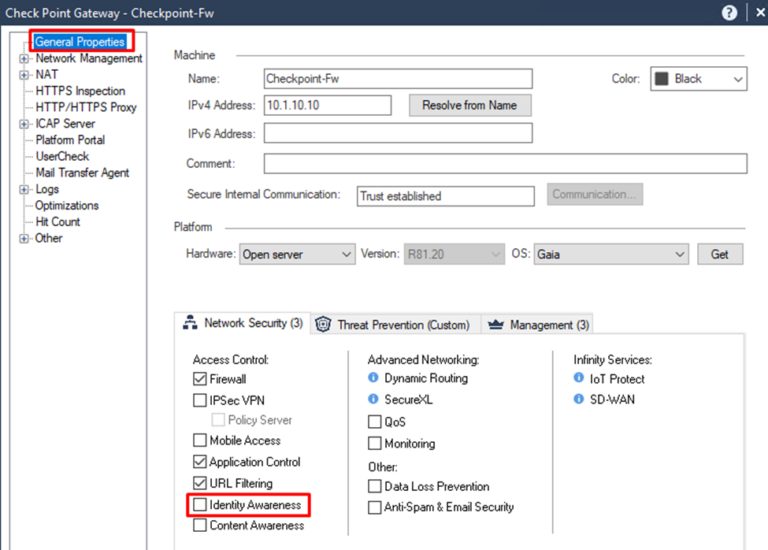This screenshot has height=550, width=768.
Task: Click the IPv4 Address input field
Action: point(327,105)
